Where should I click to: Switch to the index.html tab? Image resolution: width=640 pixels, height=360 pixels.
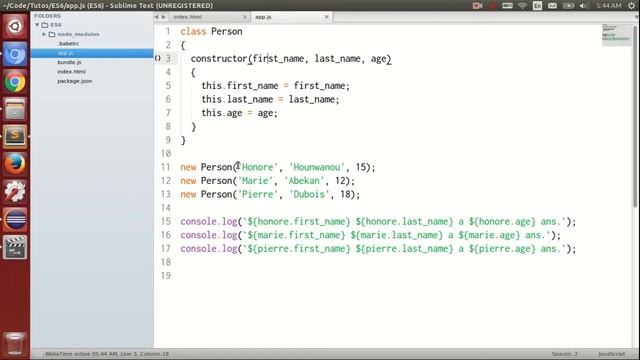click(x=209, y=17)
